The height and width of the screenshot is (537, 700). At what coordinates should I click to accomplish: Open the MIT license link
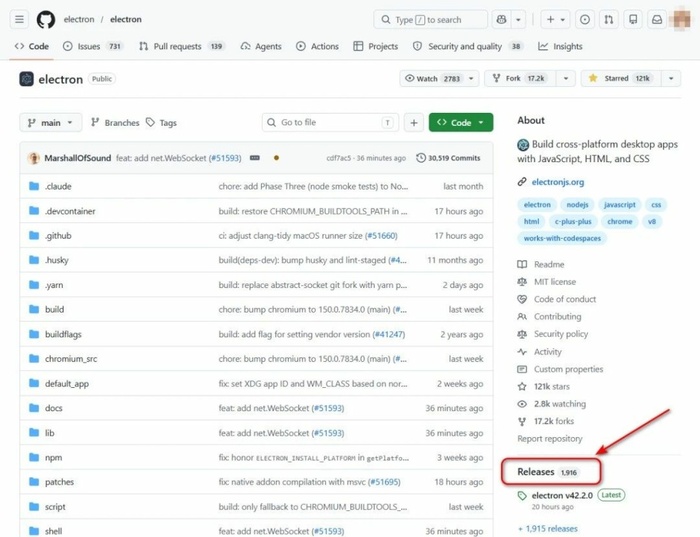[x=555, y=282]
